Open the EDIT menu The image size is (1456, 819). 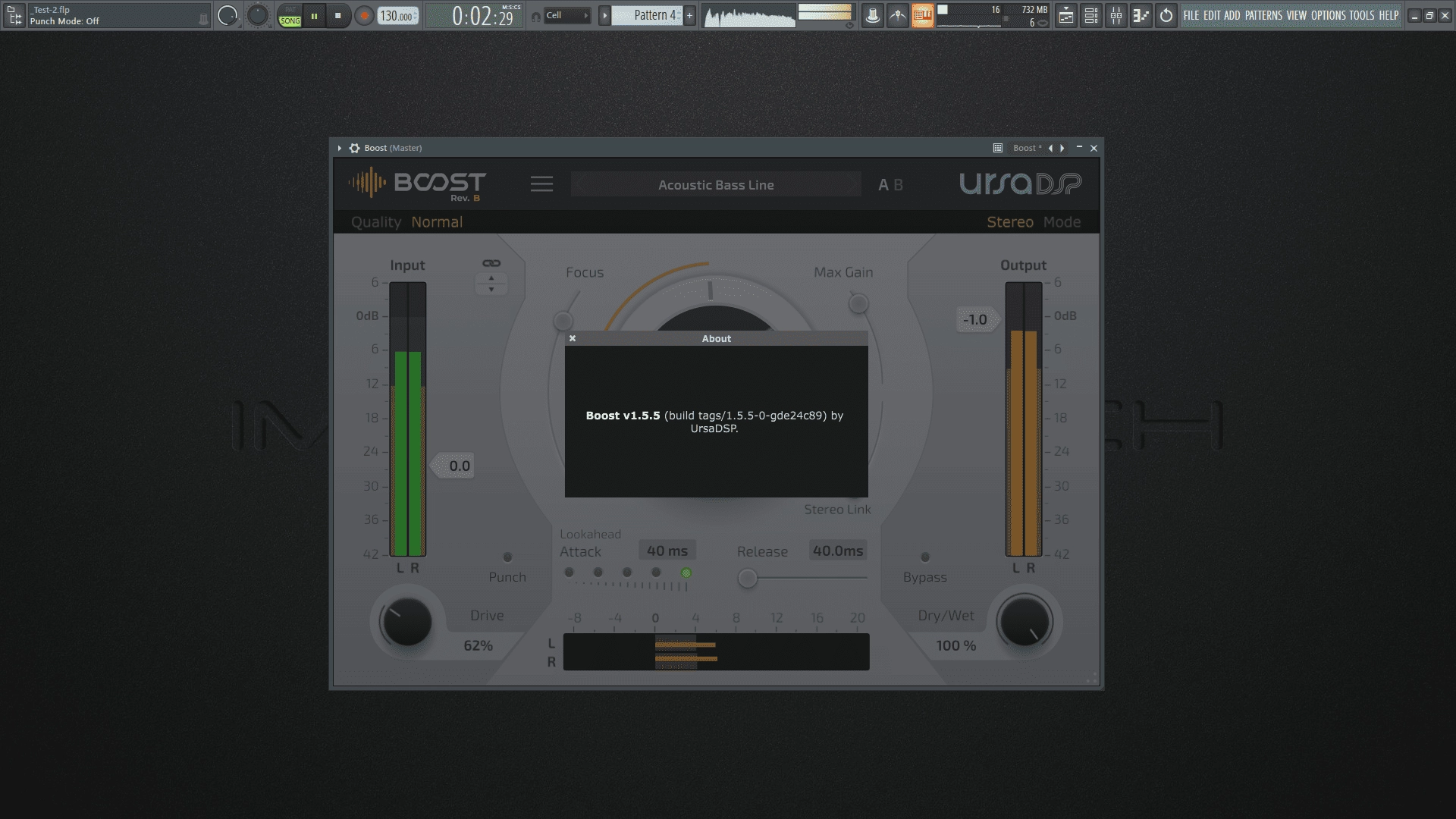point(1212,15)
